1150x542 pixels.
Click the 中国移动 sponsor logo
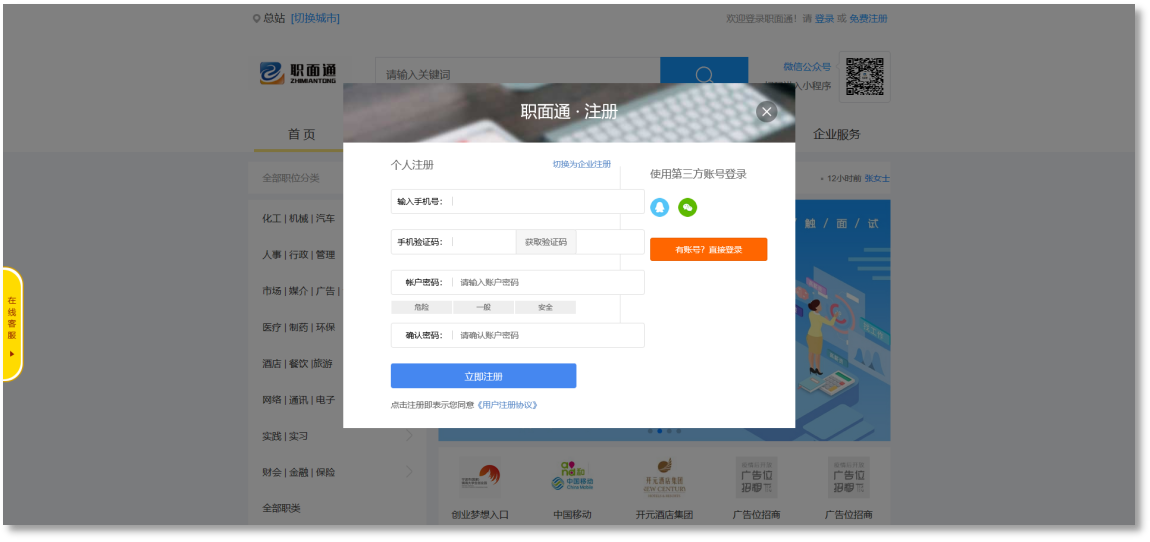pos(572,477)
